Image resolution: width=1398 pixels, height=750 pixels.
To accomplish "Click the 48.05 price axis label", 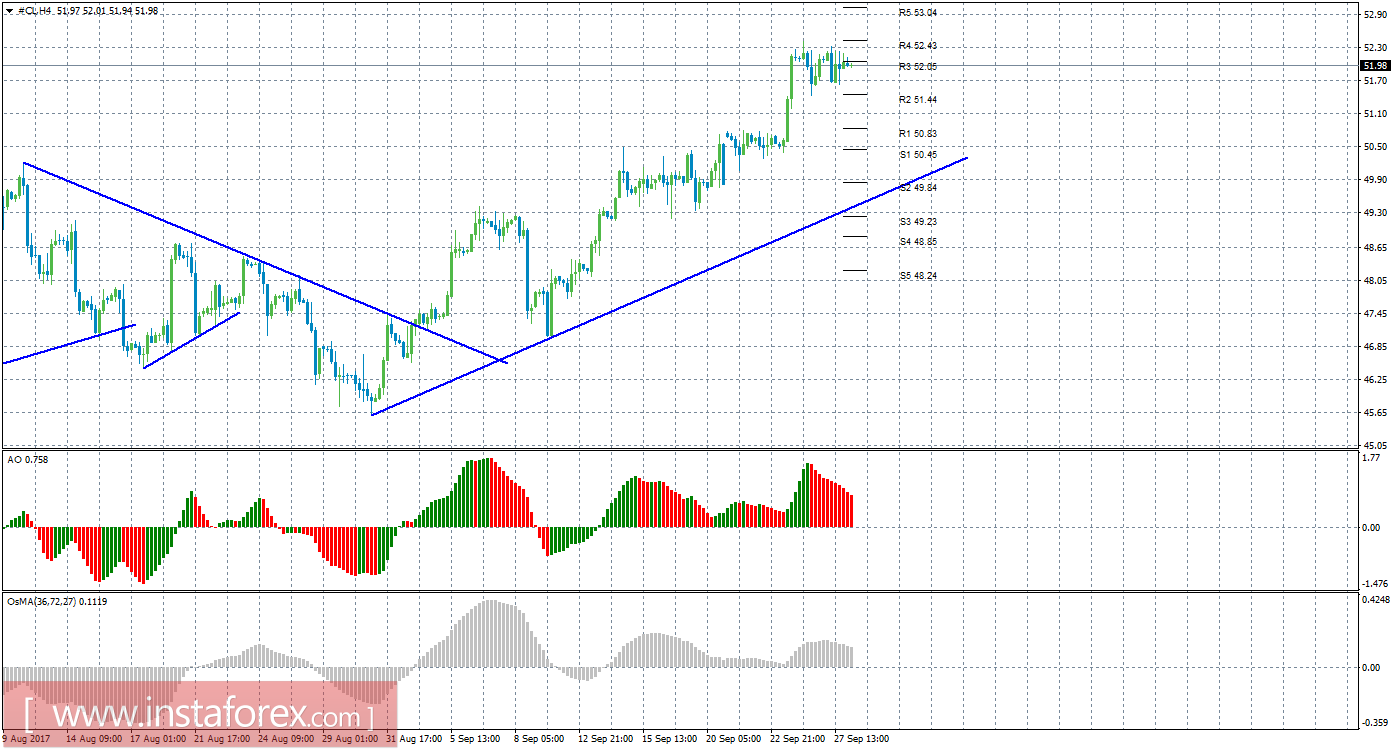I will [1374, 281].
